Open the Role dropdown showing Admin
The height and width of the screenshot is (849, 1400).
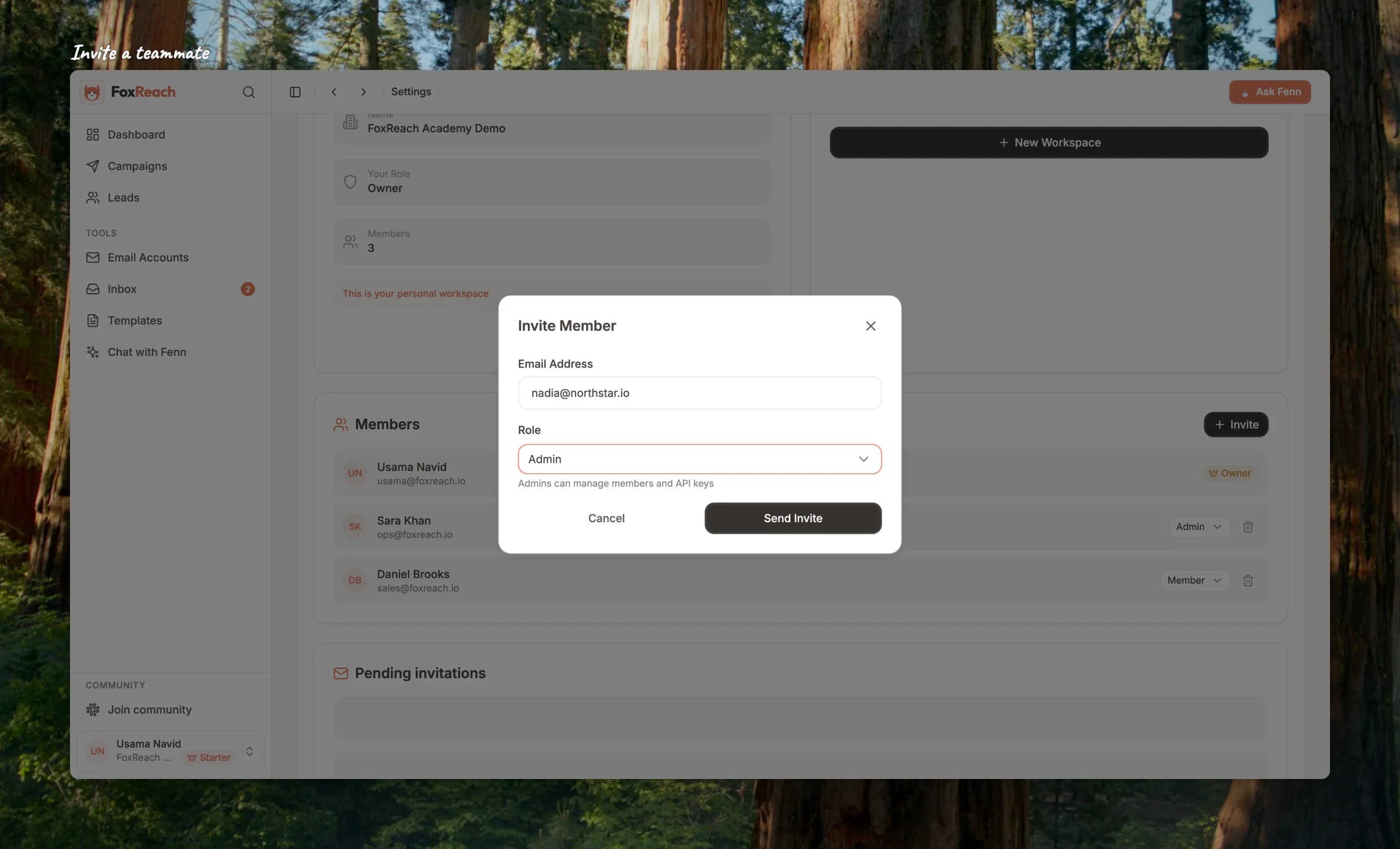click(700, 459)
